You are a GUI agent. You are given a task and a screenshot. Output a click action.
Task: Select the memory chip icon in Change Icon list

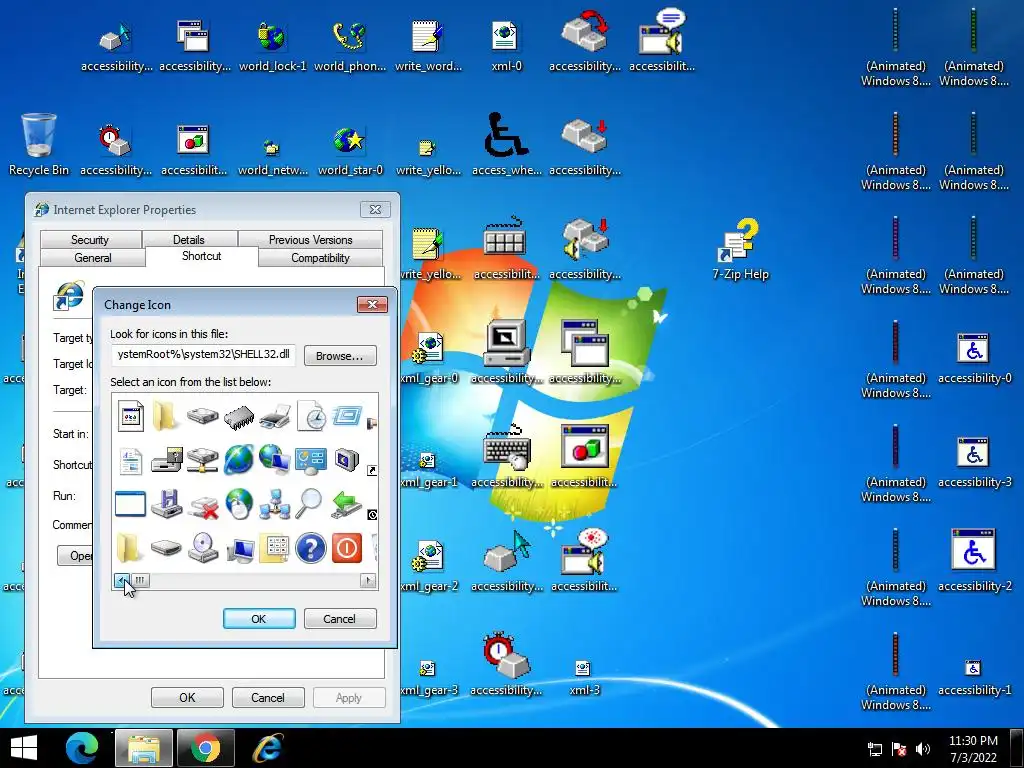pyautogui.click(x=238, y=417)
